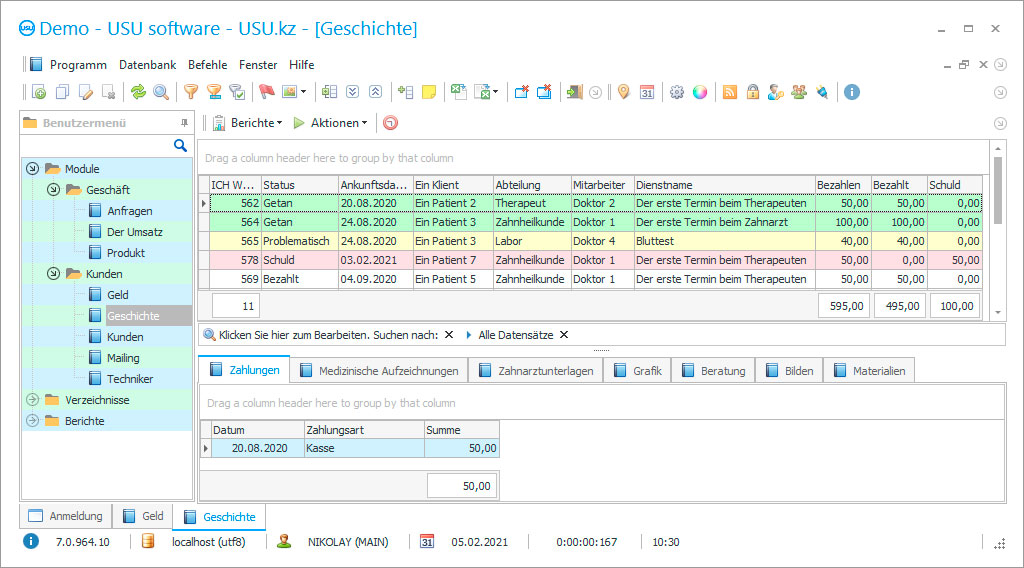Open the Datenbank menu
1024x568 pixels.
pos(147,64)
